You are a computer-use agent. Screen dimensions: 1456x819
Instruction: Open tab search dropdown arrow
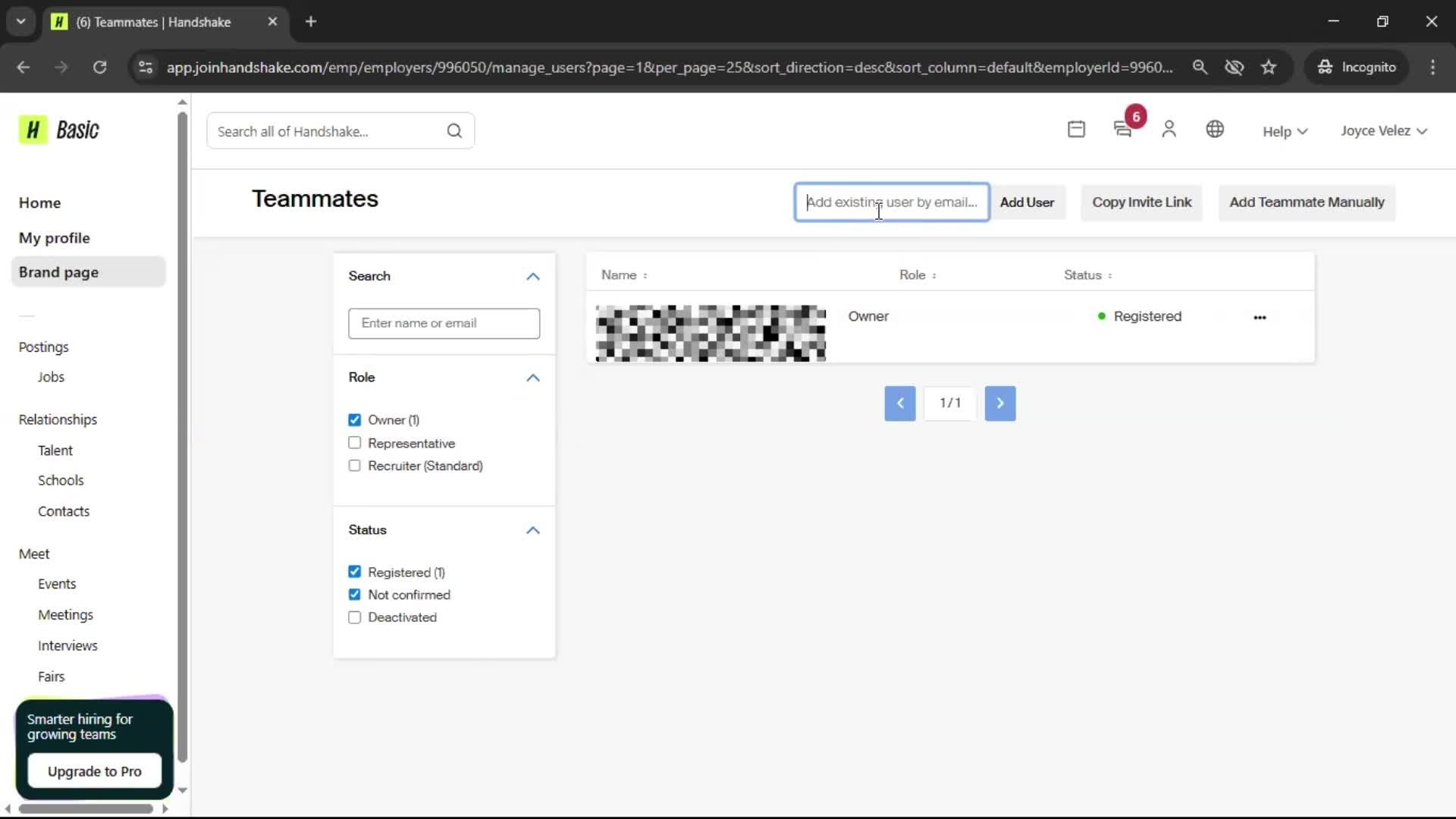pyautogui.click(x=21, y=22)
